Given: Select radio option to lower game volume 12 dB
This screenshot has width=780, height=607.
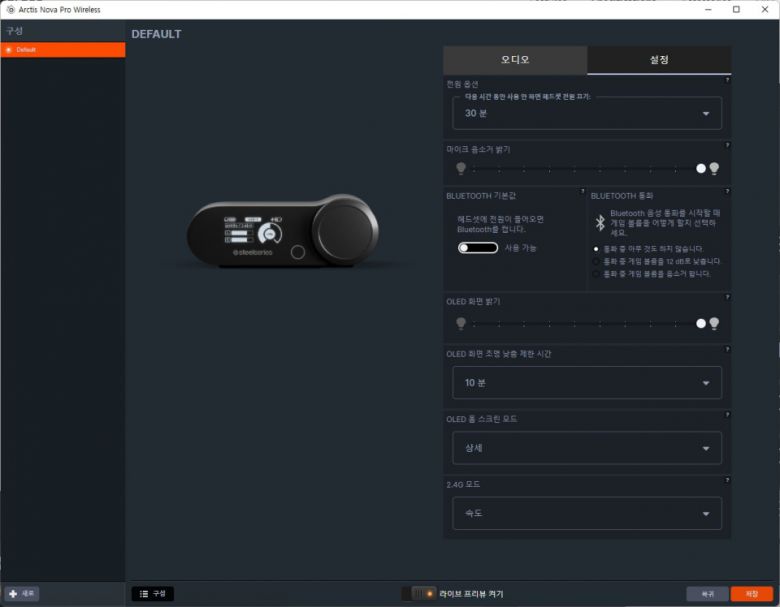Looking at the screenshot, I should [597, 261].
